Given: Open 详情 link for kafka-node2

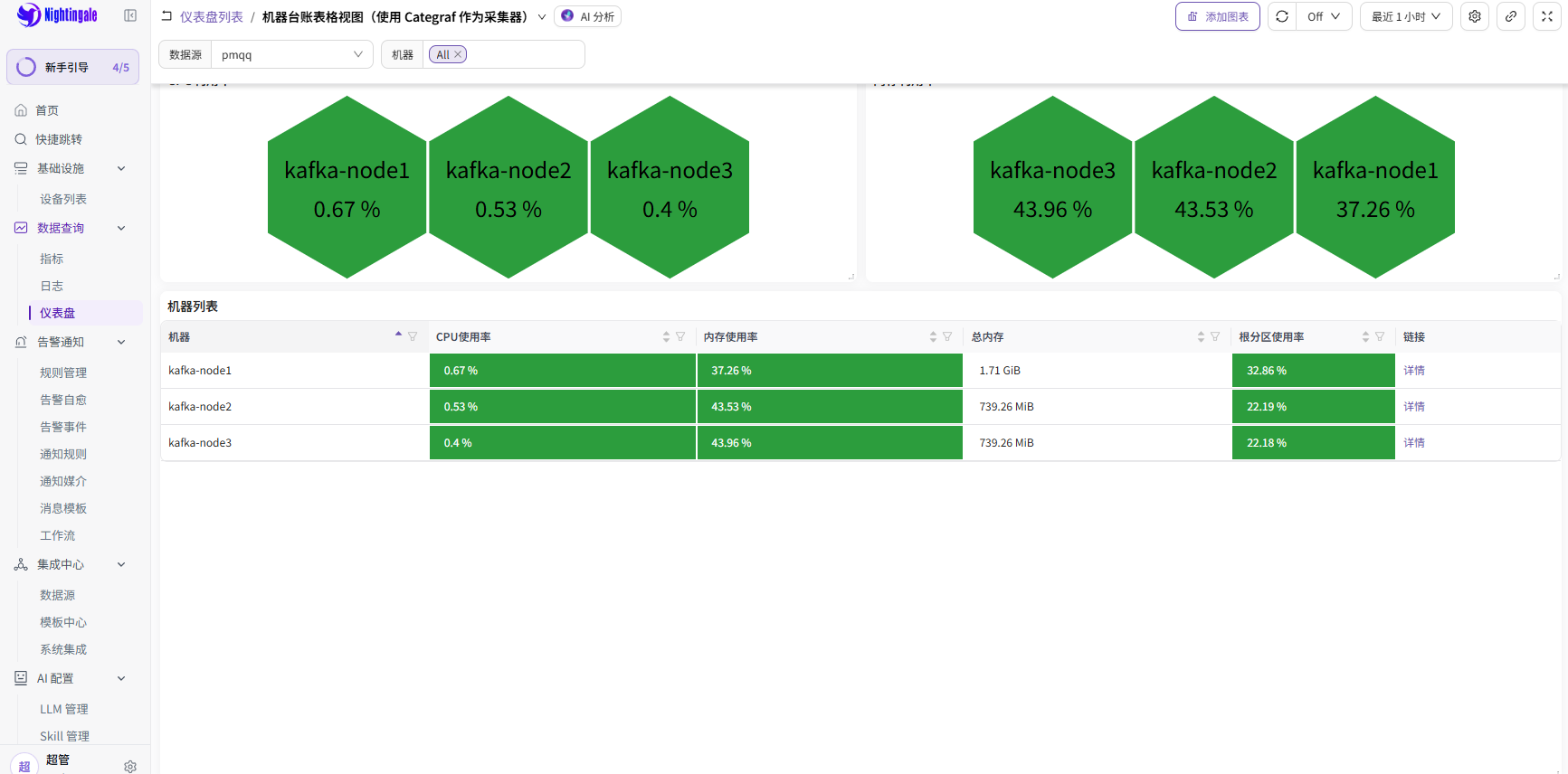Looking at the screenshot, I should click(1414, 407).
